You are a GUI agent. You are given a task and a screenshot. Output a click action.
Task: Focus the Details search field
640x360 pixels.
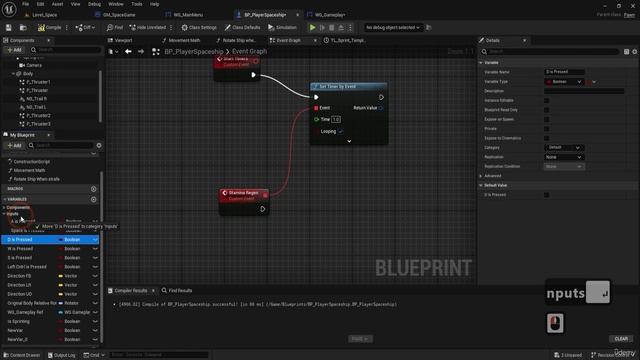[550, 52]
